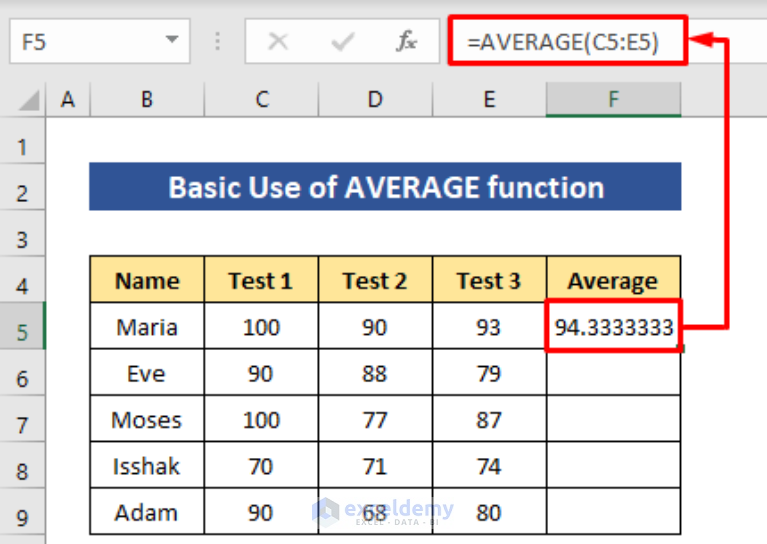Click the 'Test 1' header cell
This screenshot has height=544, width=767.
(261, 279)
